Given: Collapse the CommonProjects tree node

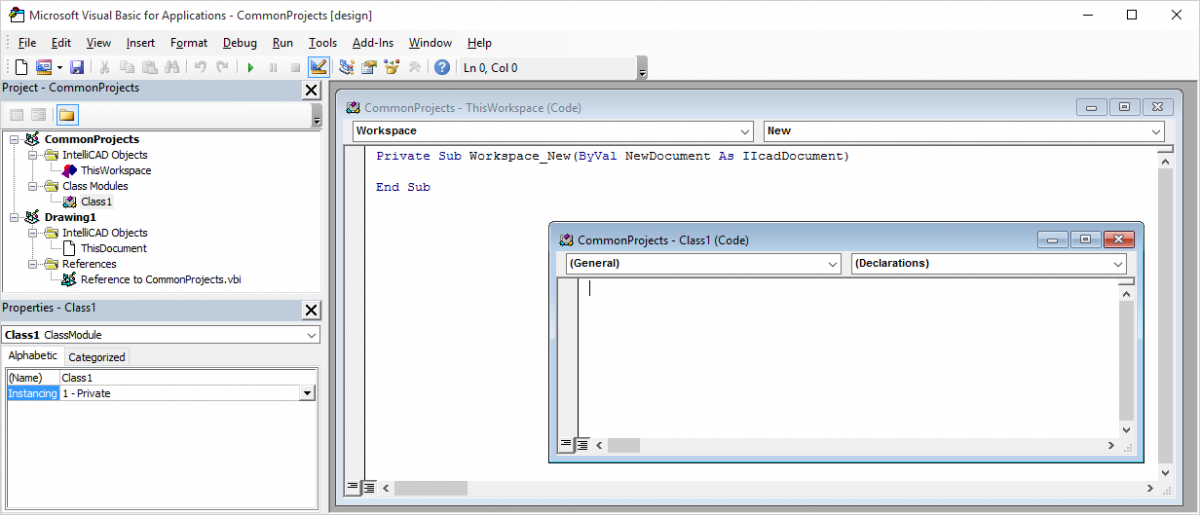Looking at the screenshot, I should 14,139.
